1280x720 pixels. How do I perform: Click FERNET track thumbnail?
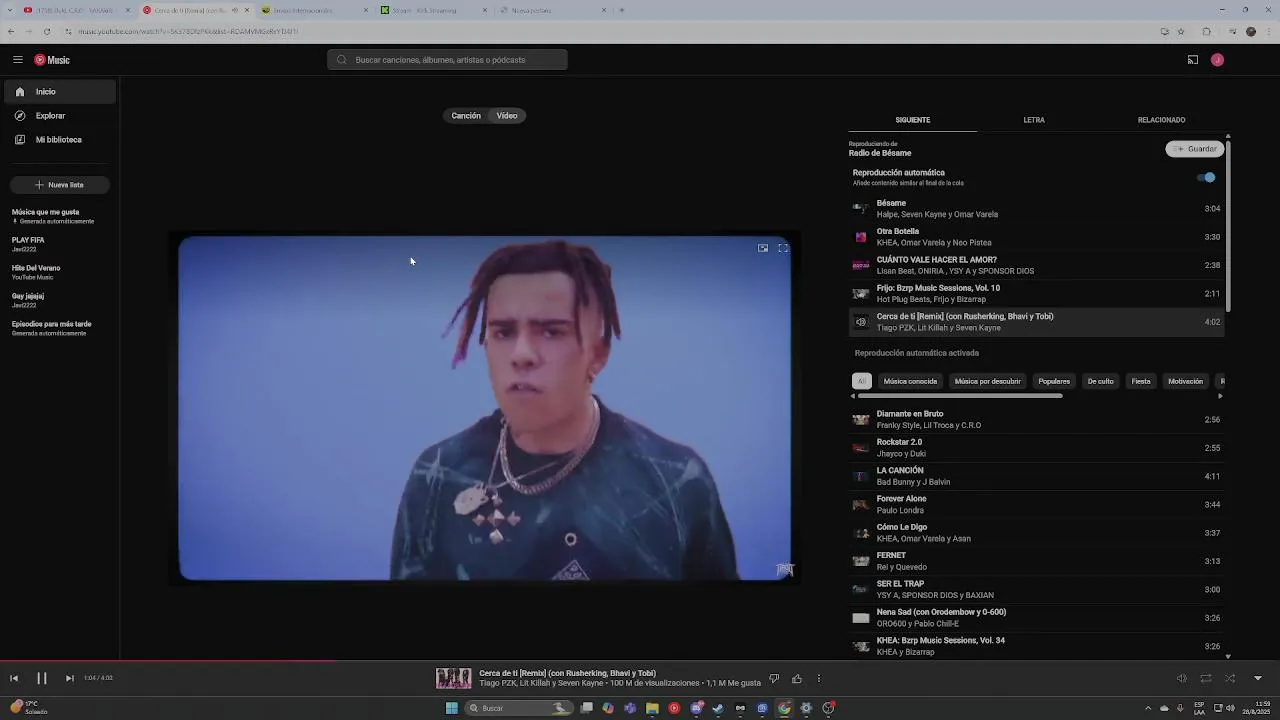pos(861,561)
